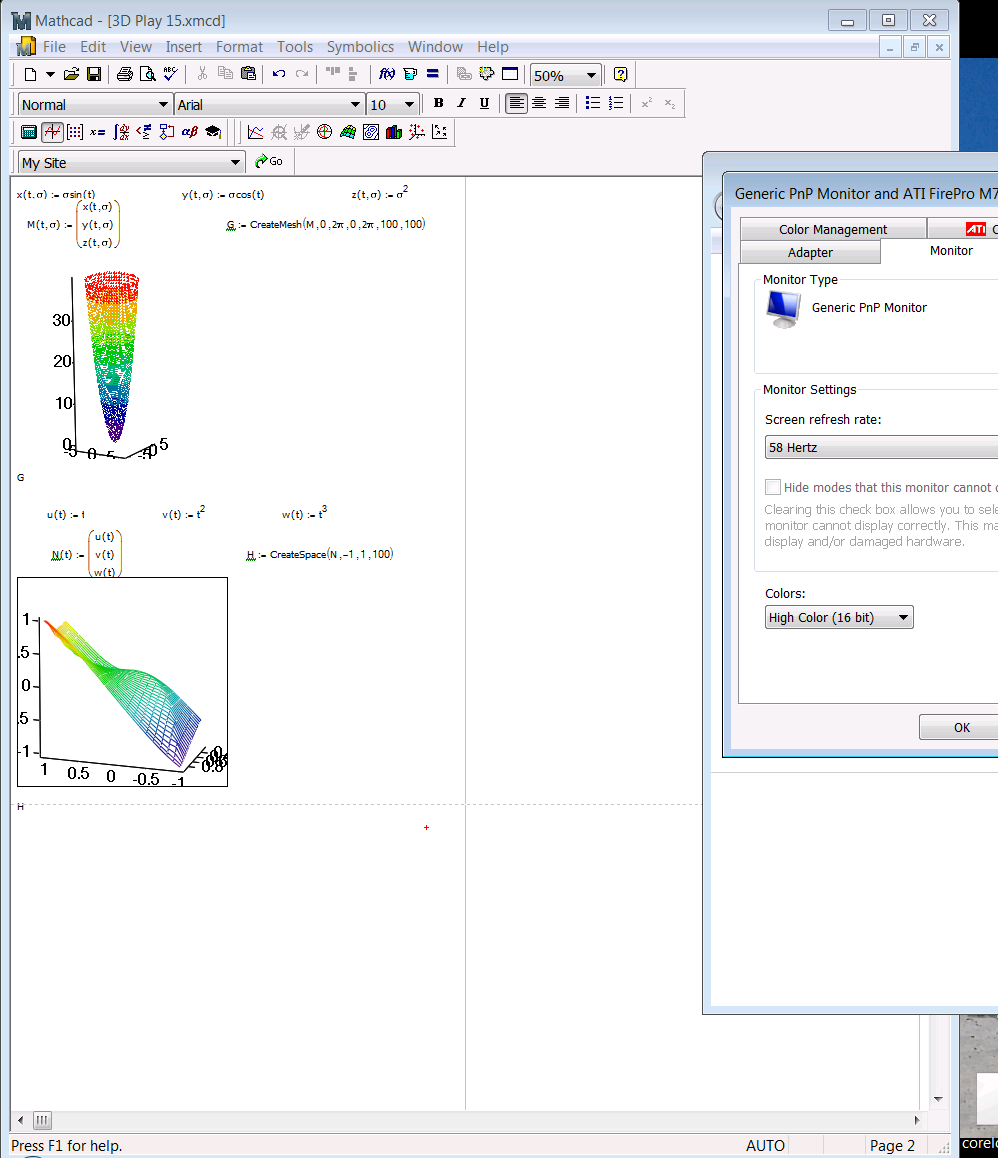Click OK in the monitor properties dialog
Image resolution: width=998 pixels, height=1158 pixels.
tap(961, 727)
